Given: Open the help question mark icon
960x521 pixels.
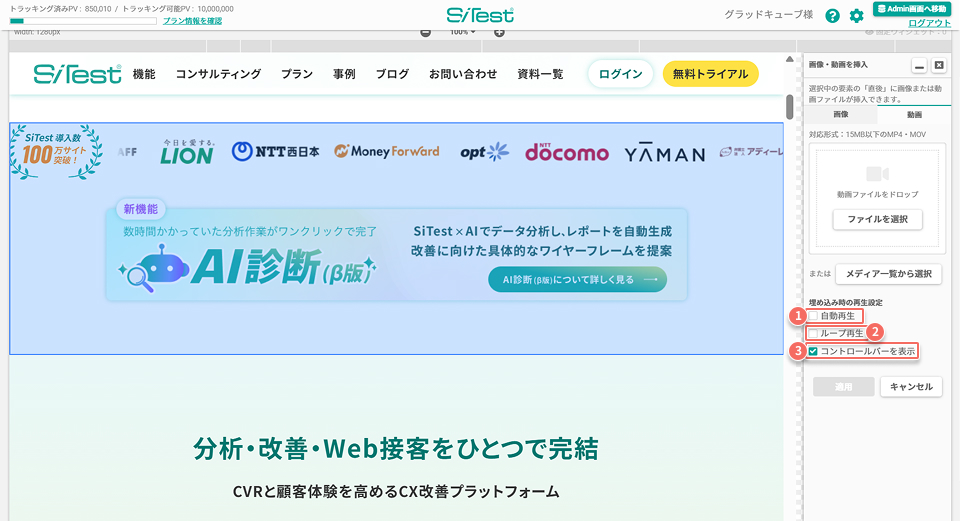Looking at the screenshot, I should tap(832, 16).
